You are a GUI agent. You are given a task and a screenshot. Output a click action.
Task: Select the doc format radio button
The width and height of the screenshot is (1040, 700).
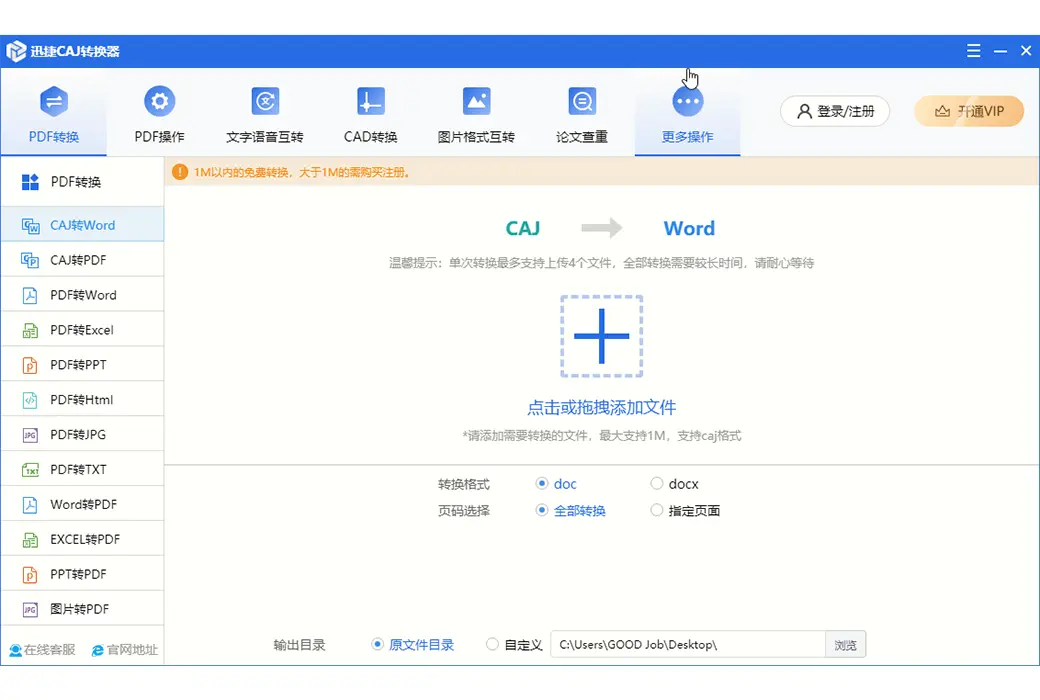(x=542, y=483)
